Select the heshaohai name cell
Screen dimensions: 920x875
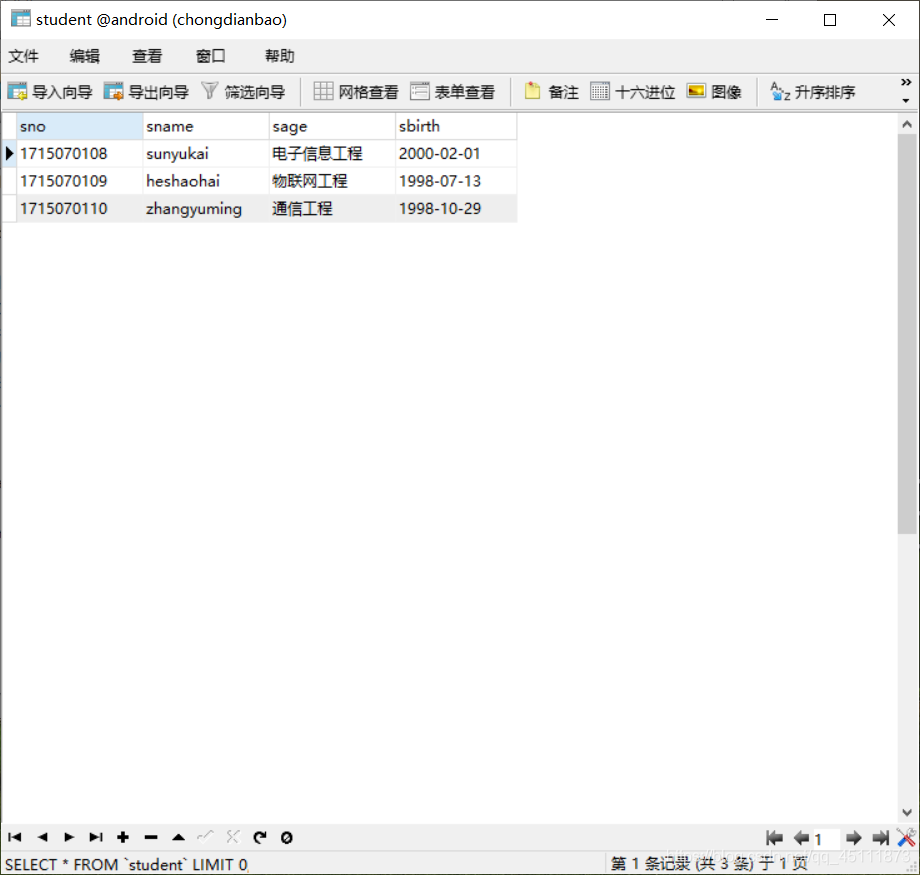(x=206, y=181)
